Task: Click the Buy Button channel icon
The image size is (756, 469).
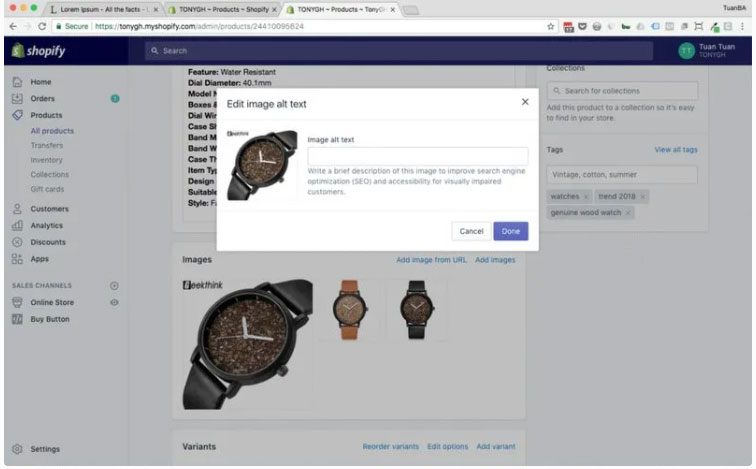Action: tap(17, 319)
